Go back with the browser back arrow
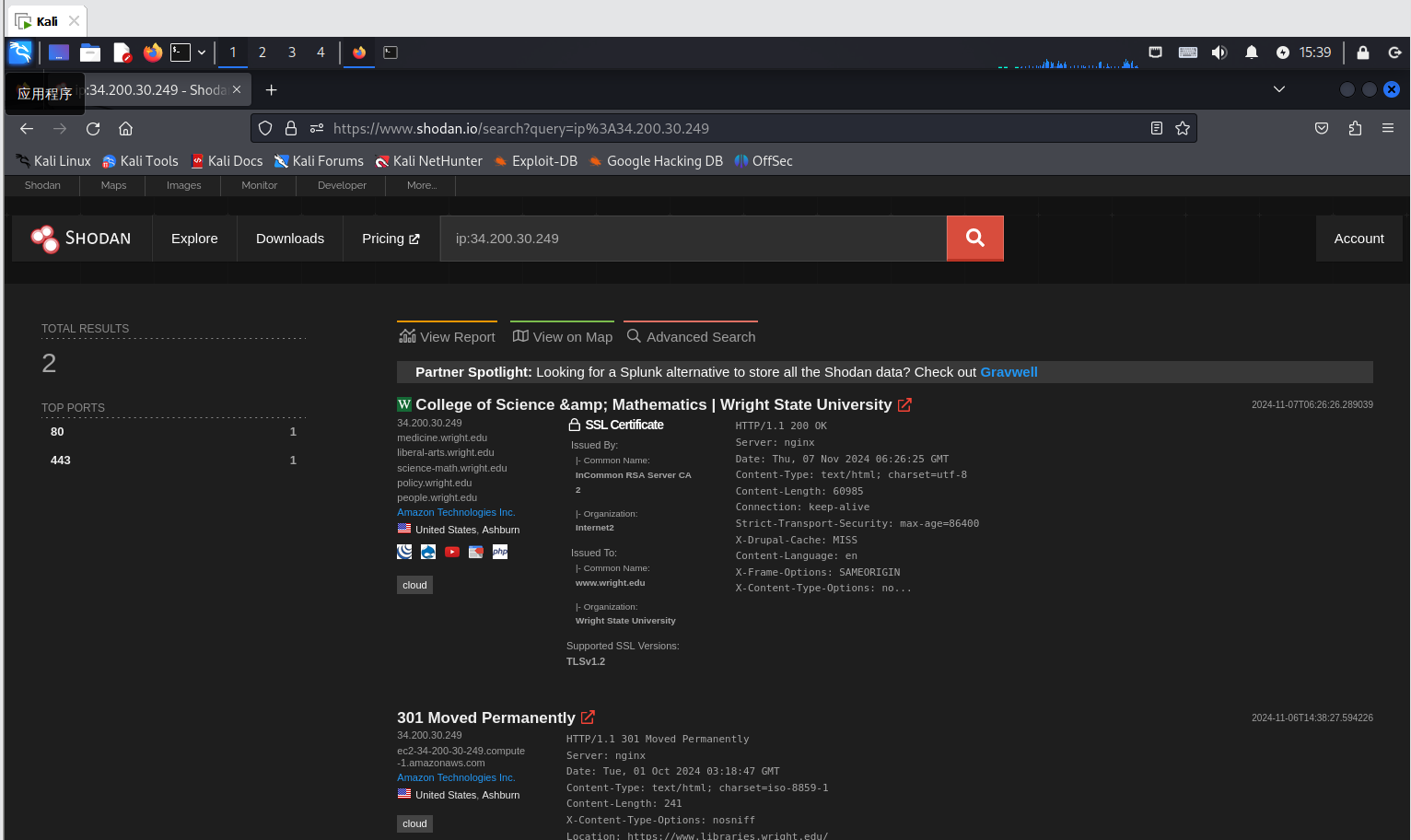This screenshot has width=1411, height=840. (x=27, y=129)
